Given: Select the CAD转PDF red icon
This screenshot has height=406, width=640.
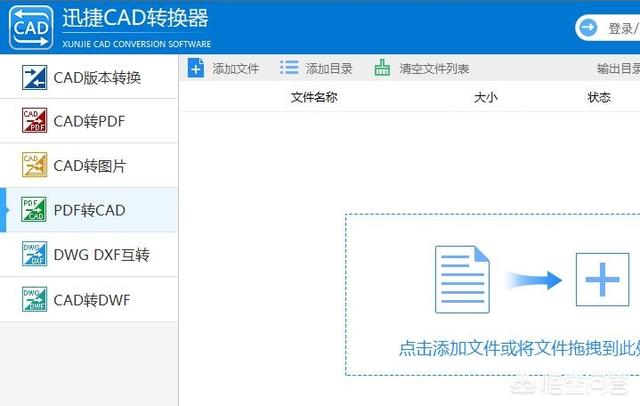Looking at the screenshot, I should point(34,120).
